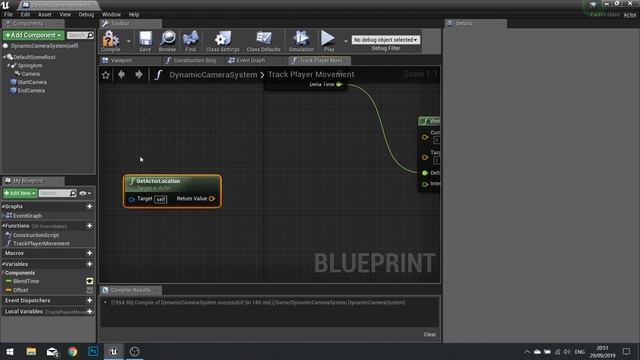Open TrackPlayerMovement function
This screenshot has height=360, width=640.
[x=41, y=244]
